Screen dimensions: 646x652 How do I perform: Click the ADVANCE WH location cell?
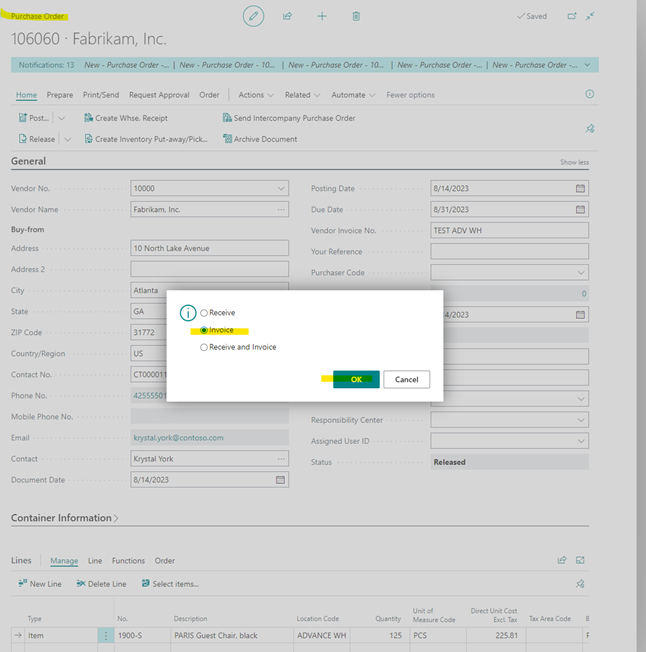pos(322,635)
